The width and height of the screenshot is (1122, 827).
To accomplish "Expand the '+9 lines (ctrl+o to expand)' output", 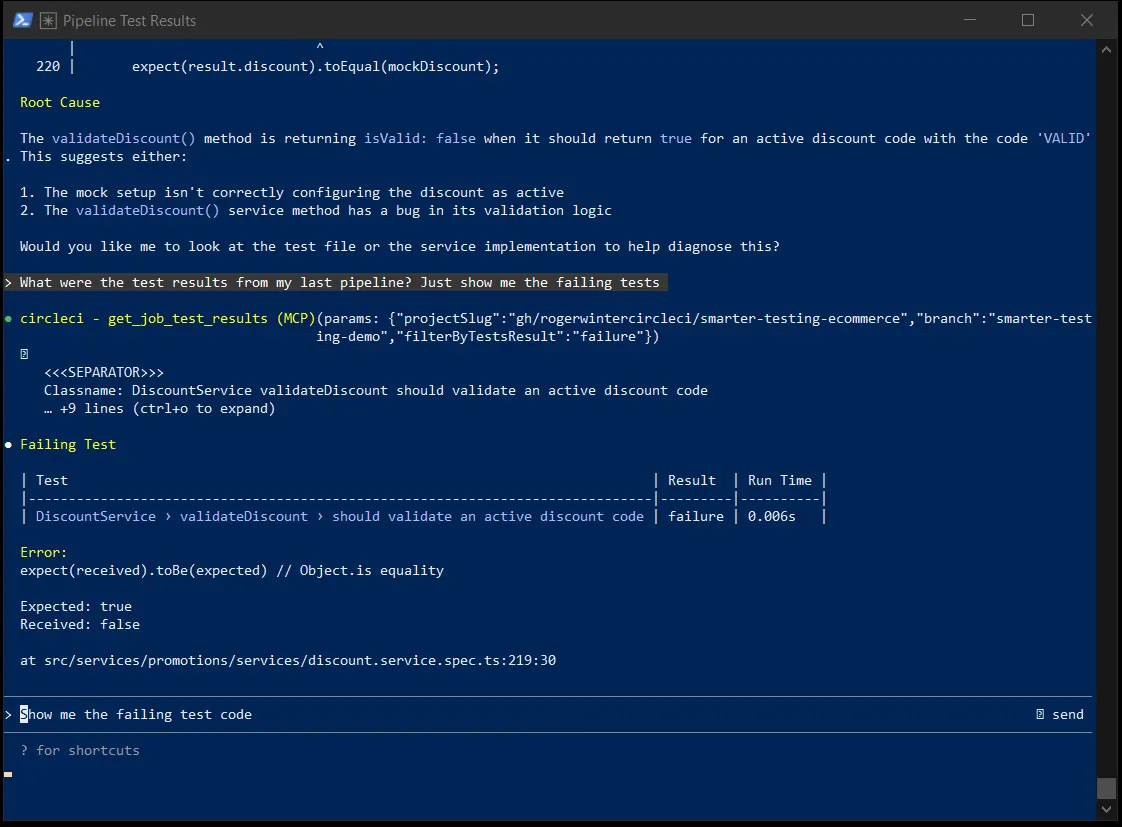I will [x=159, y=408].
